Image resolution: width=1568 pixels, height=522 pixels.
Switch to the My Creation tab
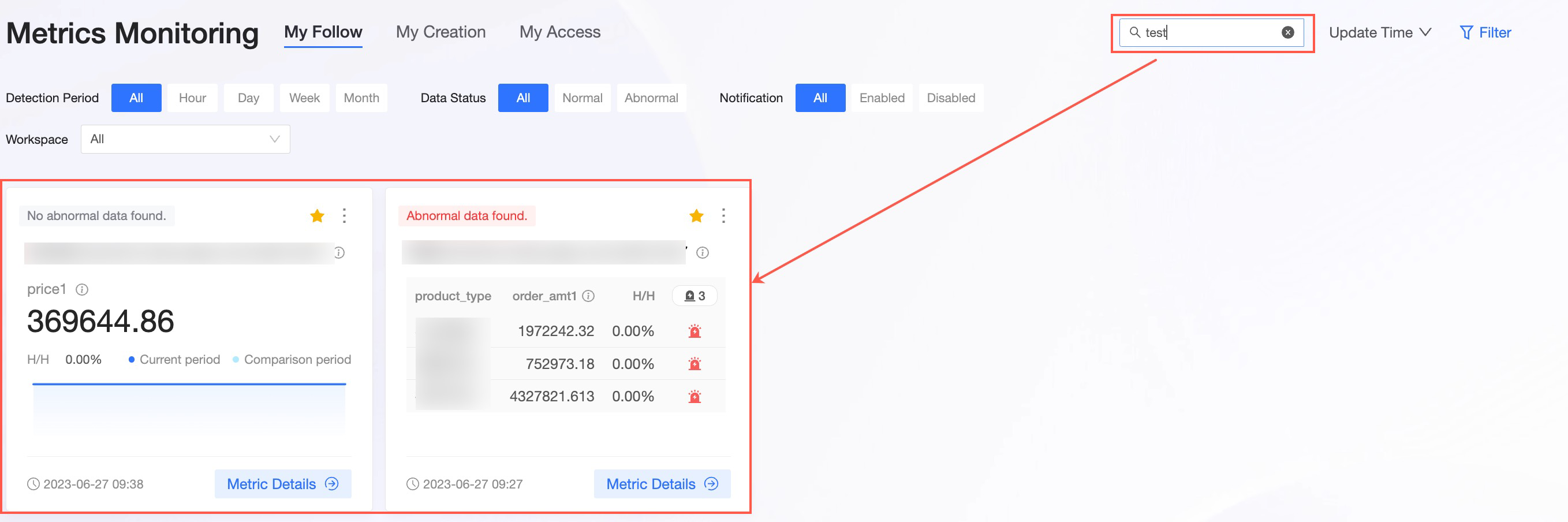[440, 32]
